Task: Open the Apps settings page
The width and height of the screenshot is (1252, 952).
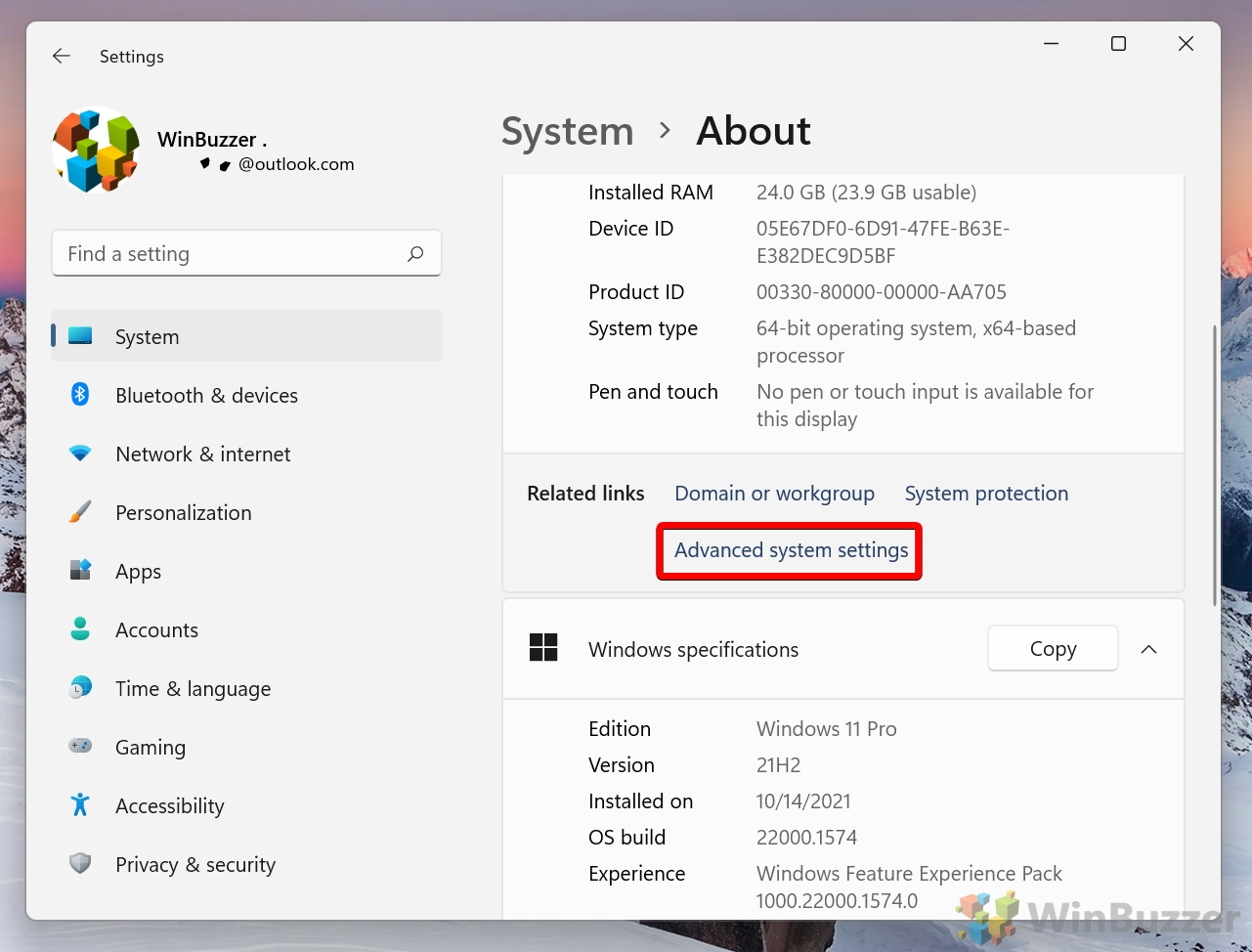Action: 246,571
